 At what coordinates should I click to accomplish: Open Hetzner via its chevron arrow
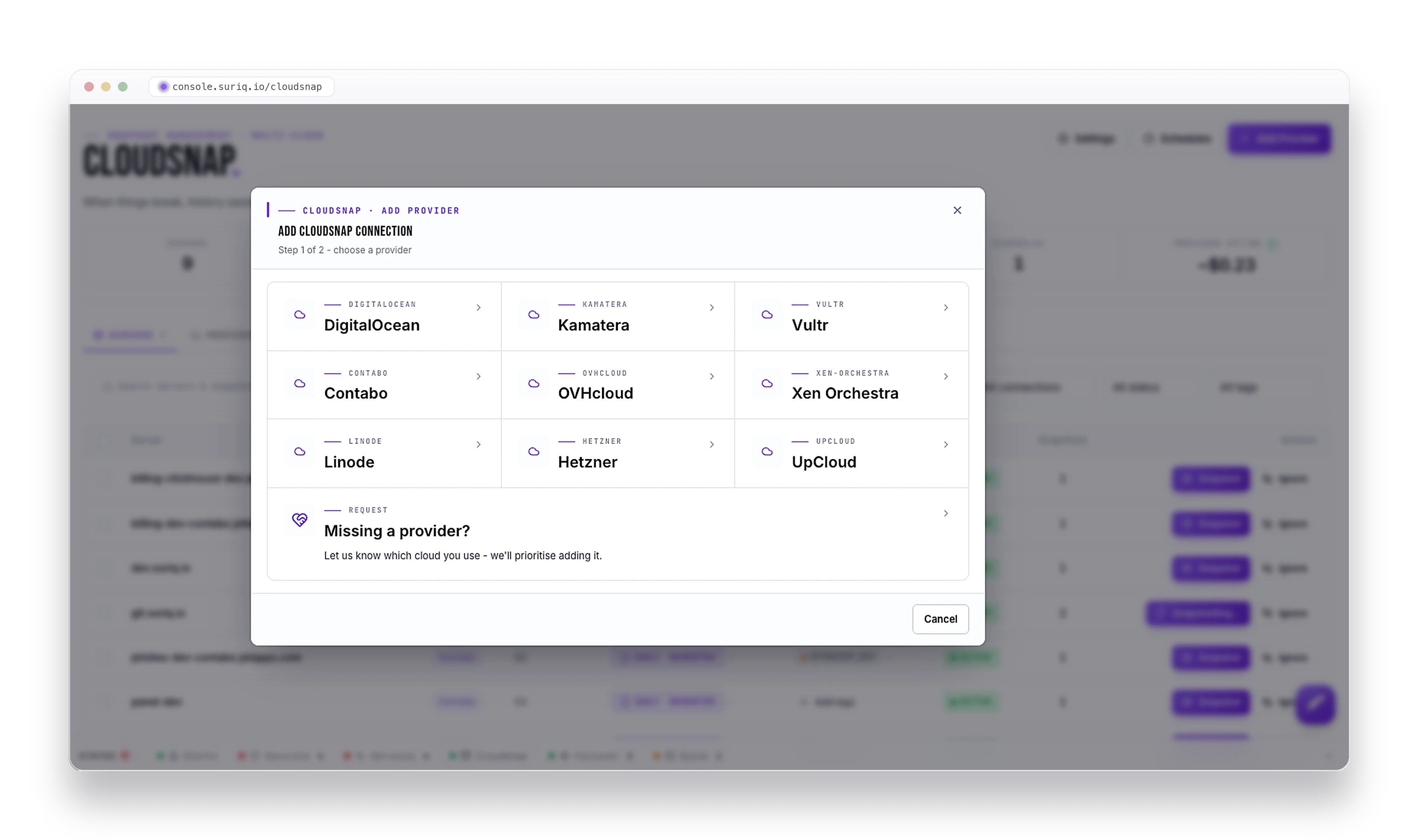click(711, 445)
